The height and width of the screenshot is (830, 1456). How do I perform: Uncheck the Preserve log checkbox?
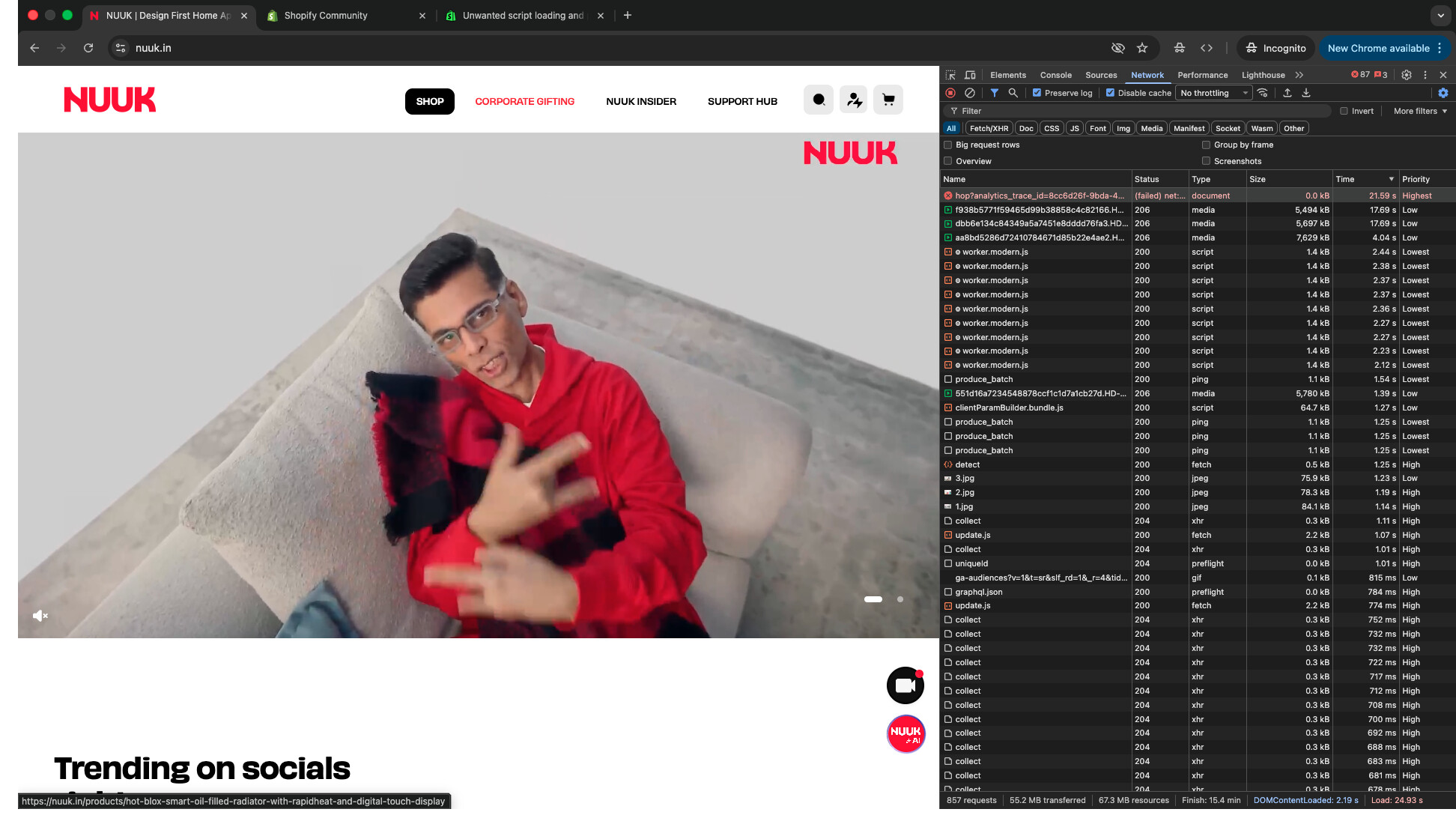(x=1037, y=93)
